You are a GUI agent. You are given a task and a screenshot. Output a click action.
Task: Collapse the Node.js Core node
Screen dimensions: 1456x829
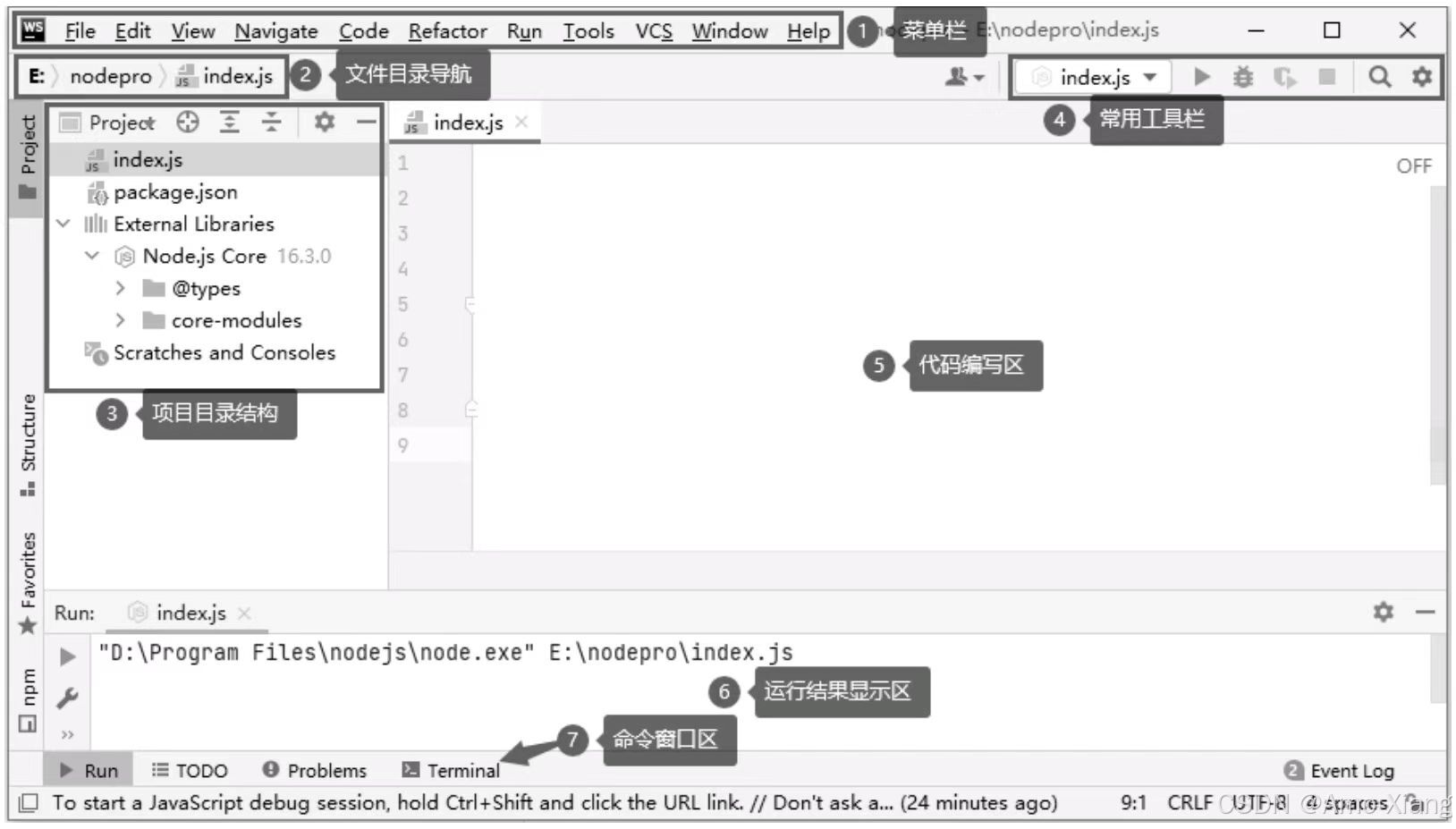[91, 256]
